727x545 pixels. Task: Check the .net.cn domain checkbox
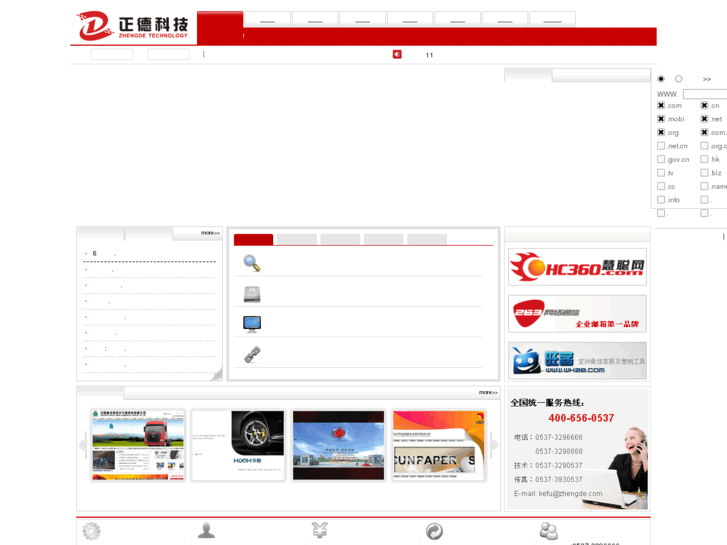click(661, 146)
